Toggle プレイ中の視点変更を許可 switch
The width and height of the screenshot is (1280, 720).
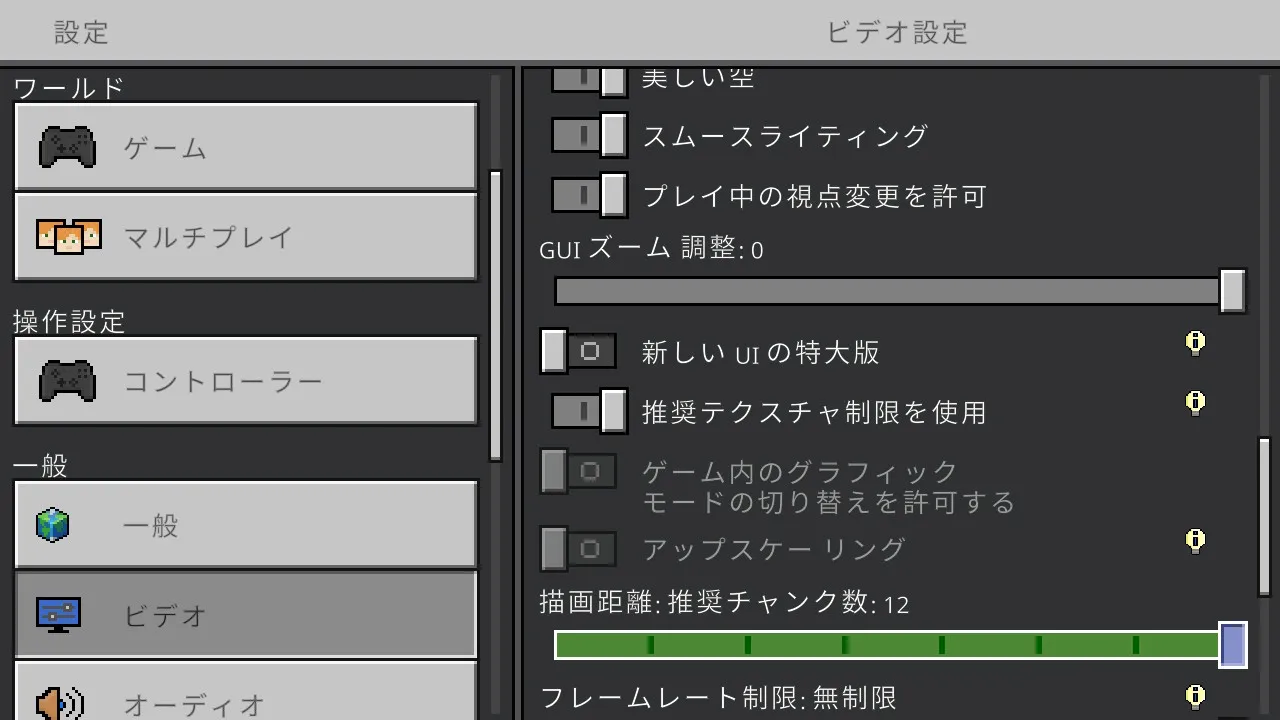point(589,195)
